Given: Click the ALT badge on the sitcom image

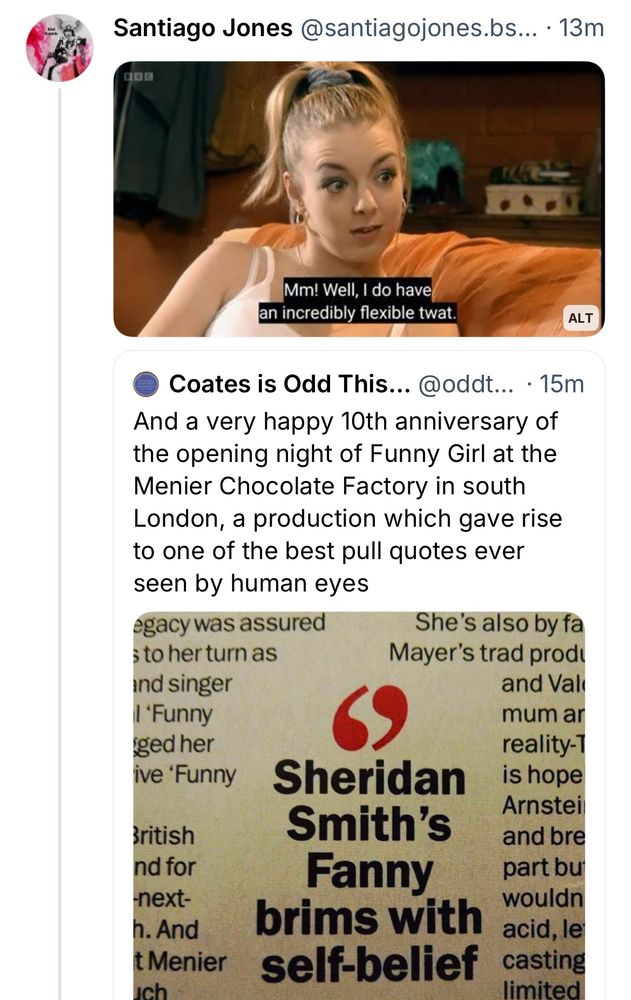Looking at the screenshot, I should [582, 318].
